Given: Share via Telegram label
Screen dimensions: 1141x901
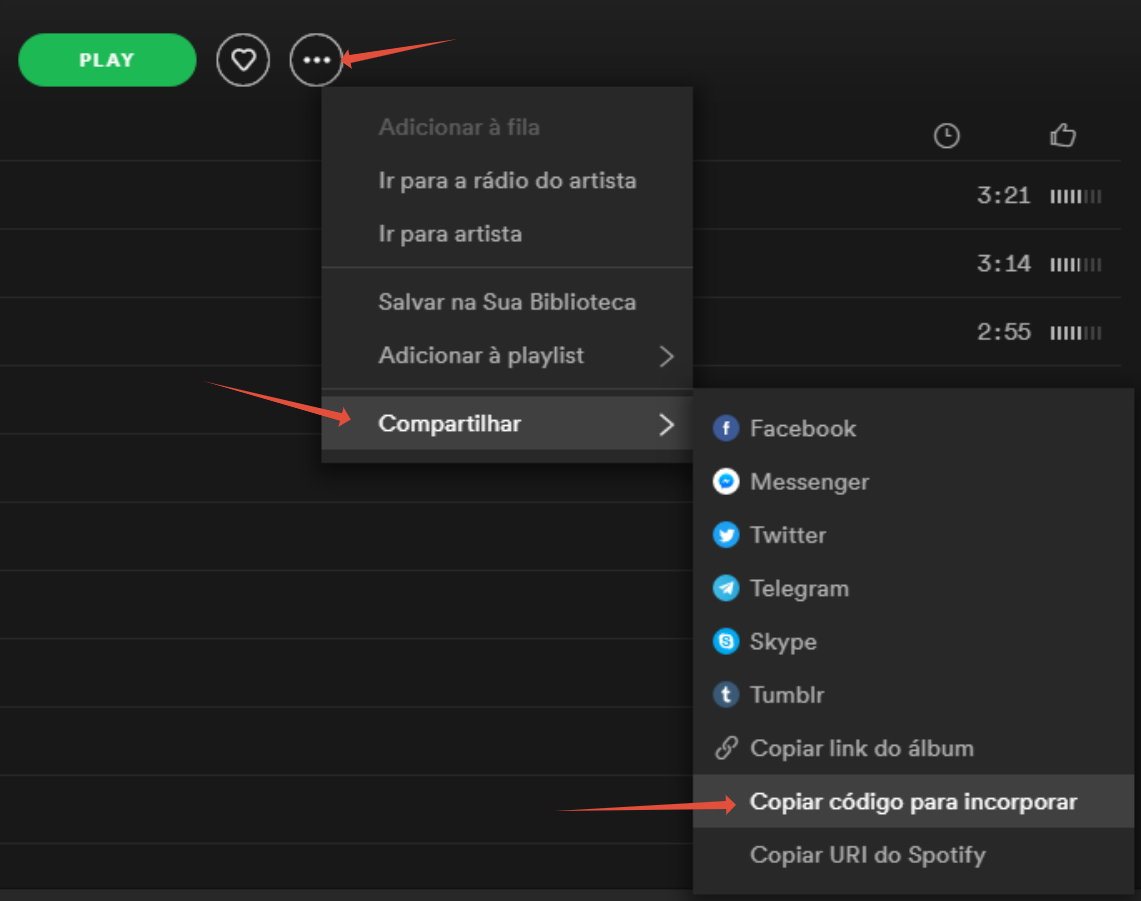Looking at the screenshot, I should pos(800,588).
